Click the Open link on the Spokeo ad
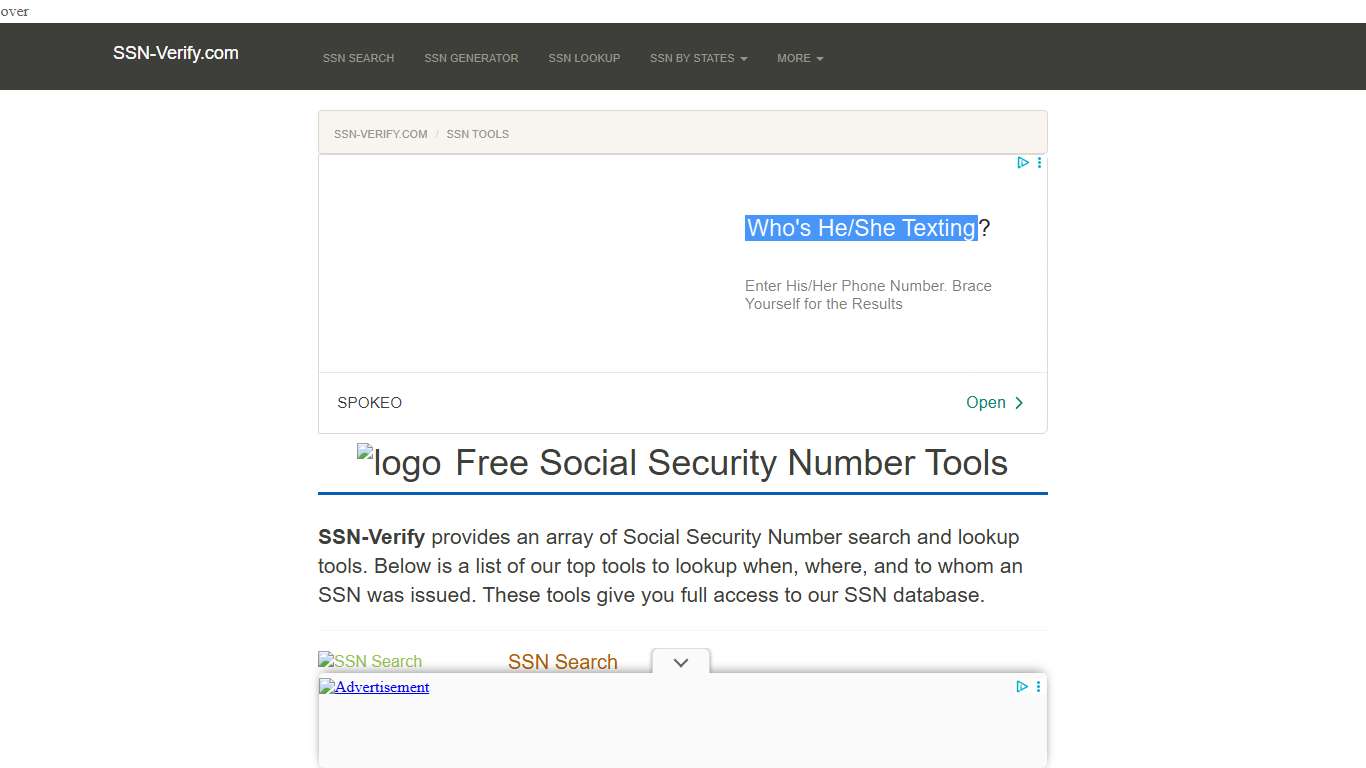The width and height of the screenshot is (1366, 768). click(986, 402)
